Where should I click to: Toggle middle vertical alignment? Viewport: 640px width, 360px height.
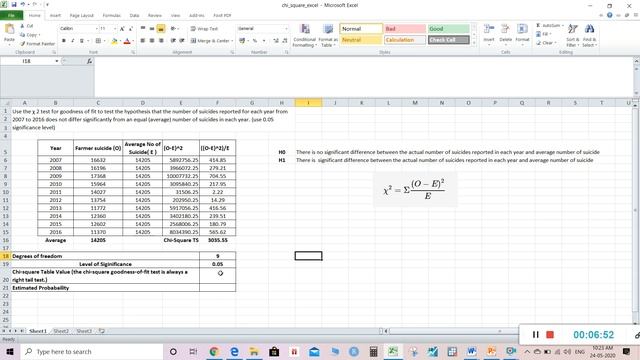tap(152, 29)
